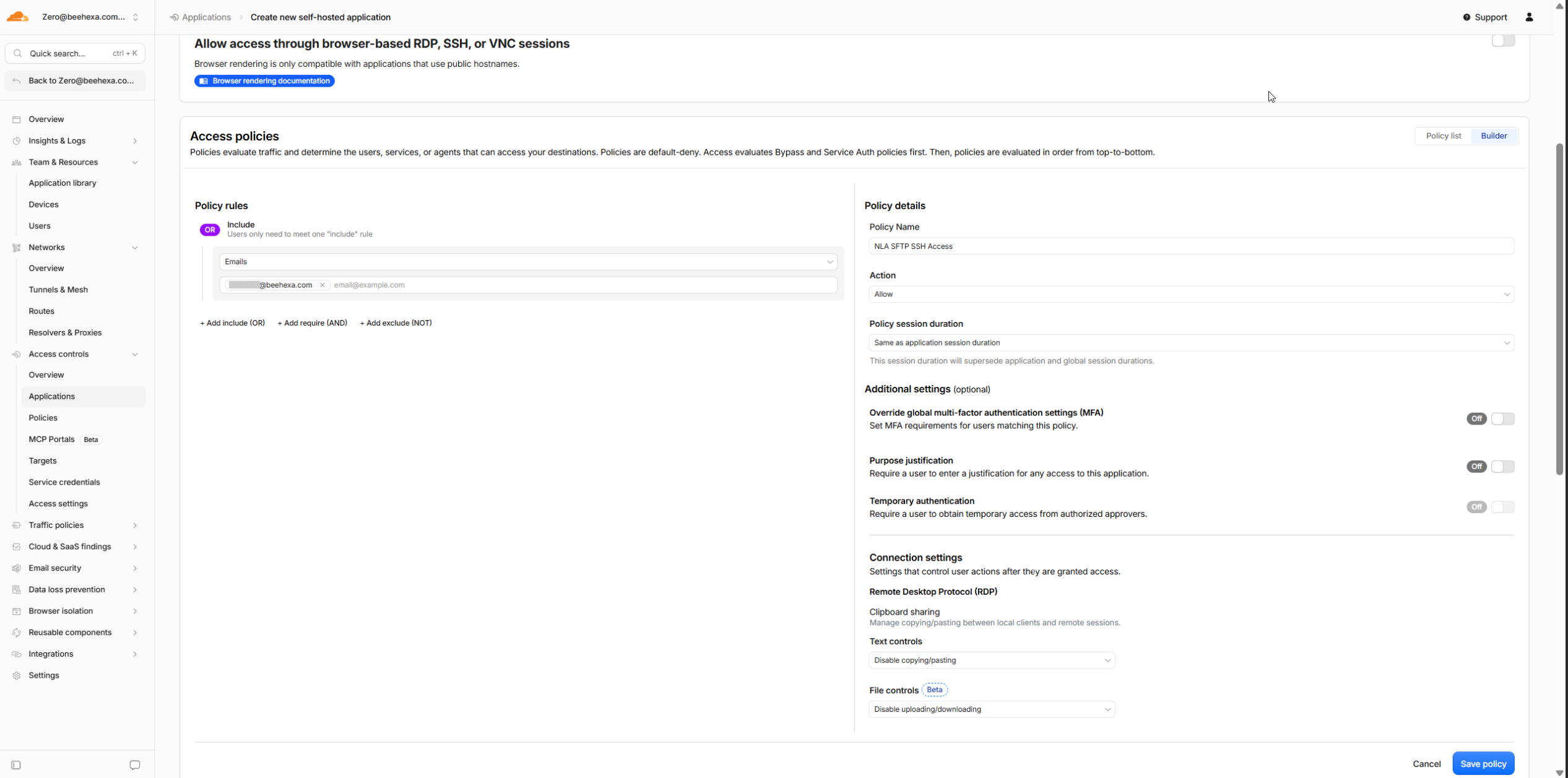Open the Policy session duration dropdown
Screen dimensions: 1568x778
[x=1191, y=343]
